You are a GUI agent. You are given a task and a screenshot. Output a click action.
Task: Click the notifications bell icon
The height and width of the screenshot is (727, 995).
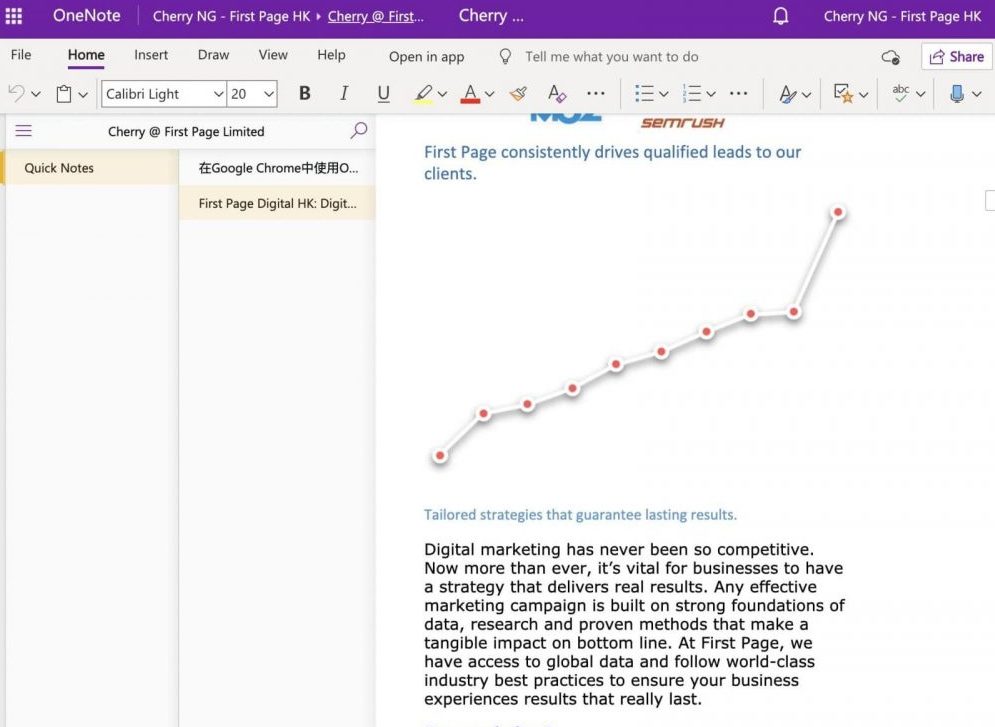781,16
